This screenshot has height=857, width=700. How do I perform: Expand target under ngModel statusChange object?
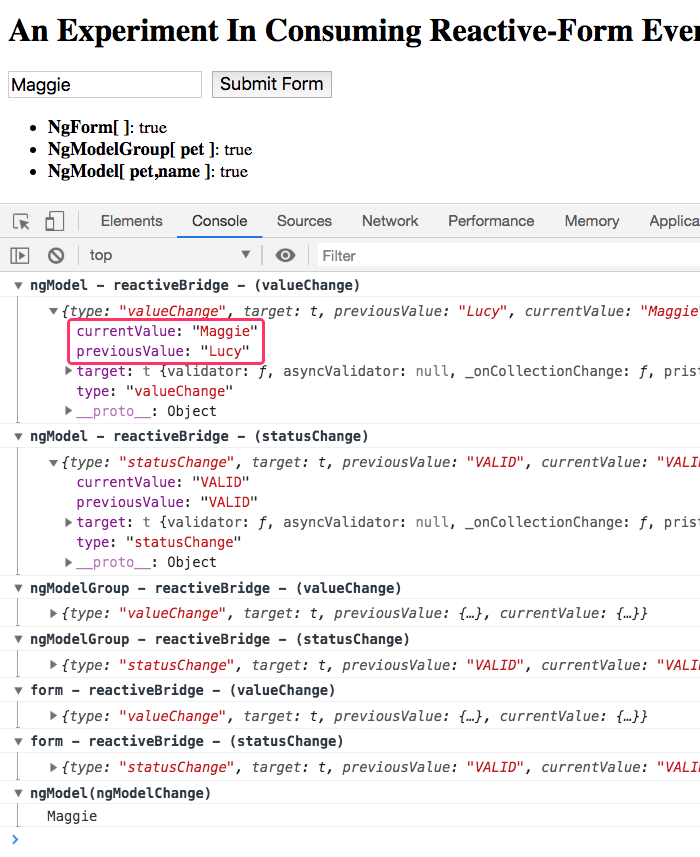[68, 522]
